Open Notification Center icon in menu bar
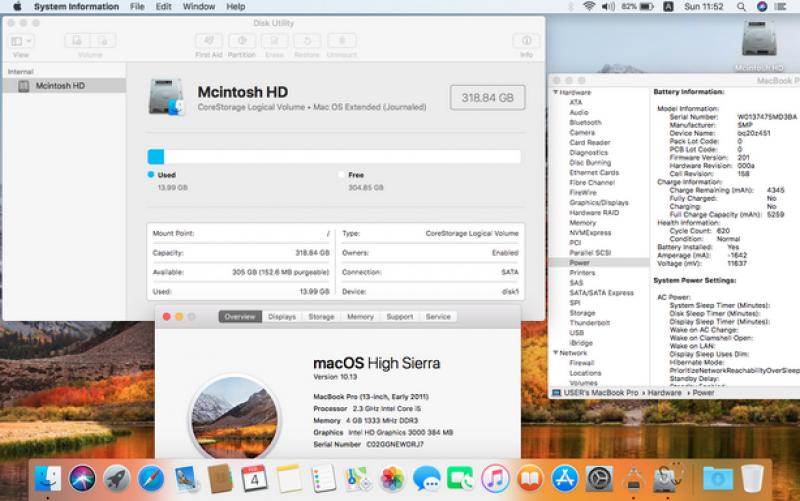This screenshot has height=501, width=800. click(x=781, y=7)
